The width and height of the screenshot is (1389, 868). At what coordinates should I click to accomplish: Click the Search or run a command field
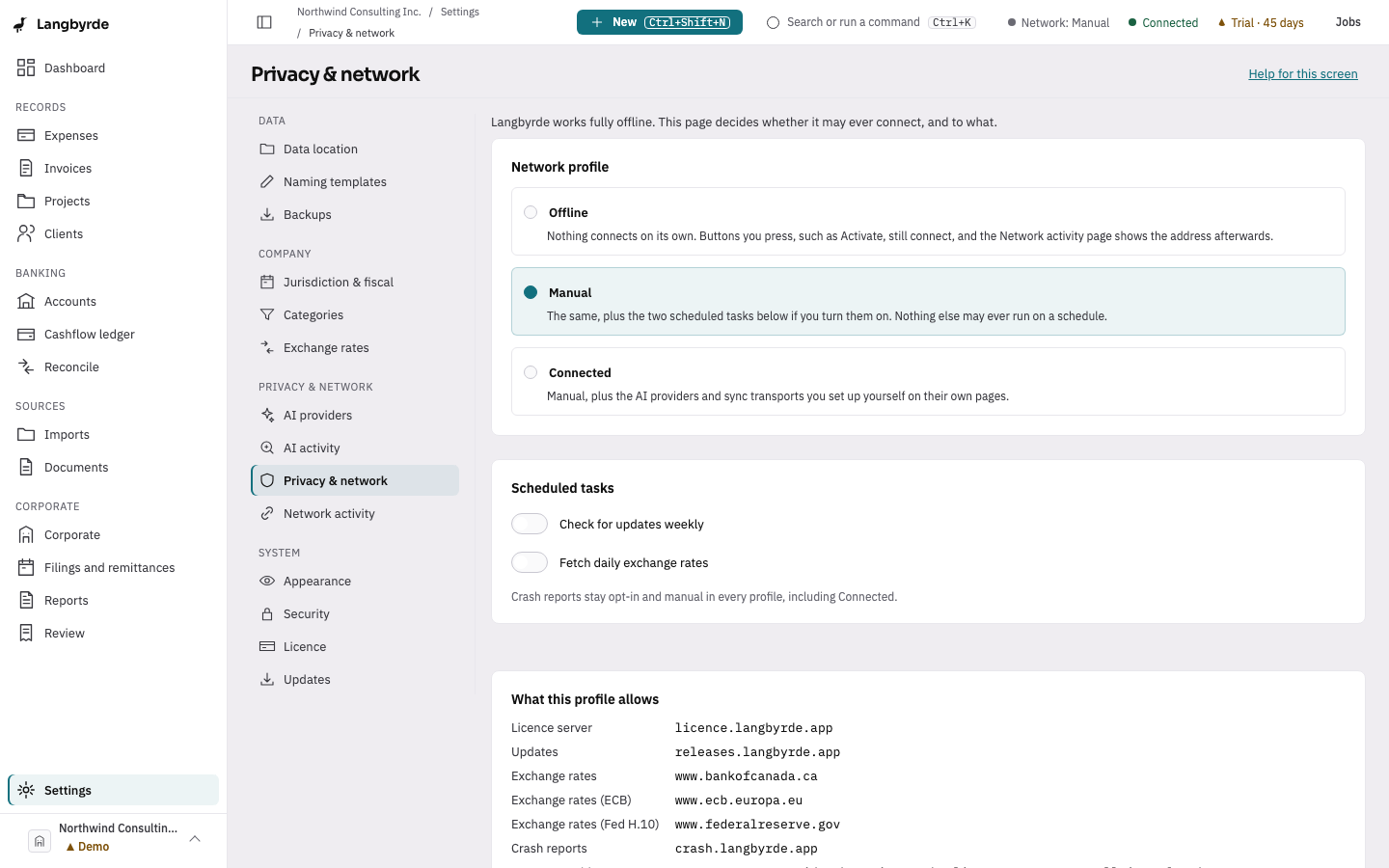[871, 22]
